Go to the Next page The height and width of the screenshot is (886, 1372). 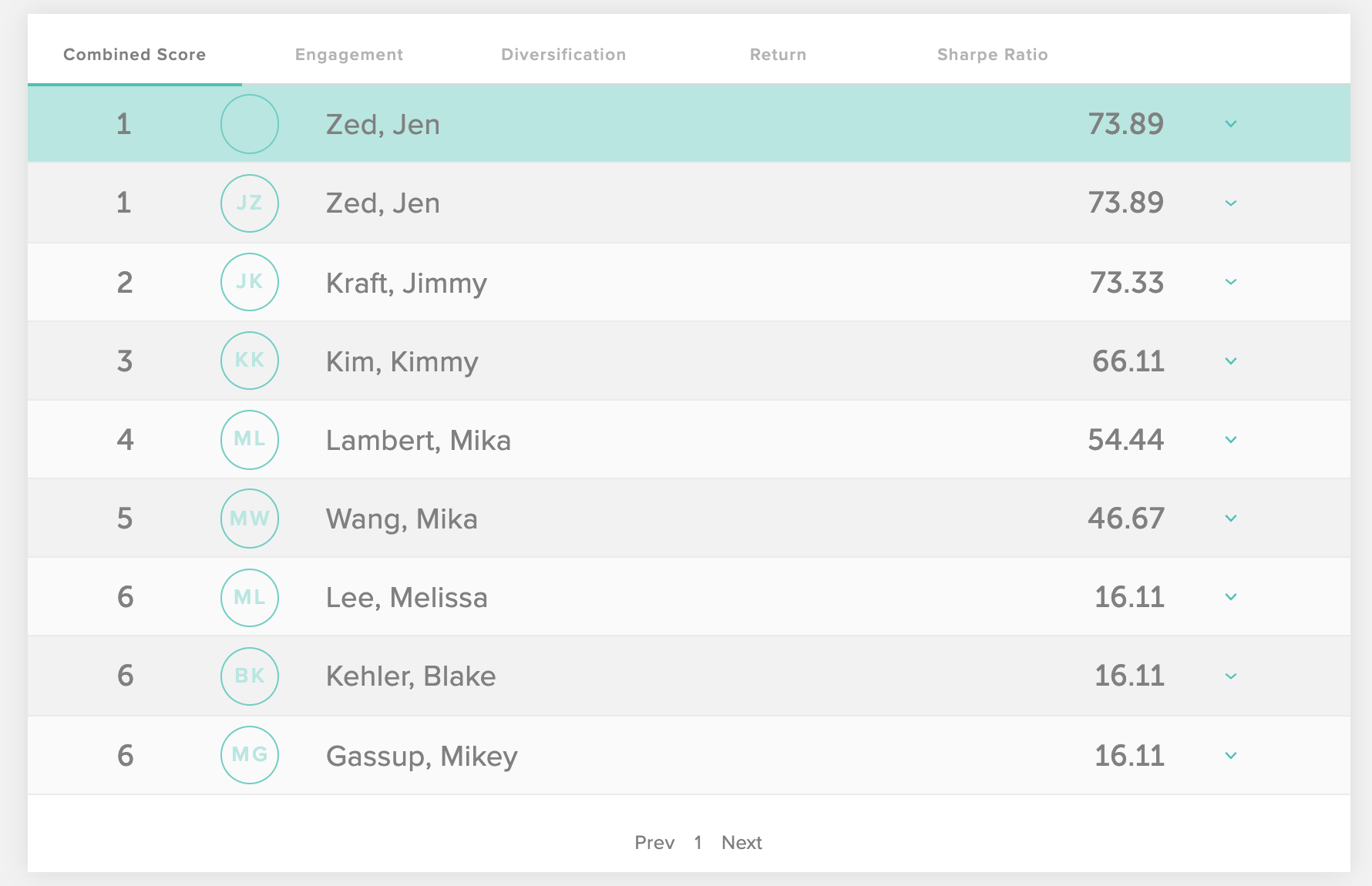tap(741, 843)
